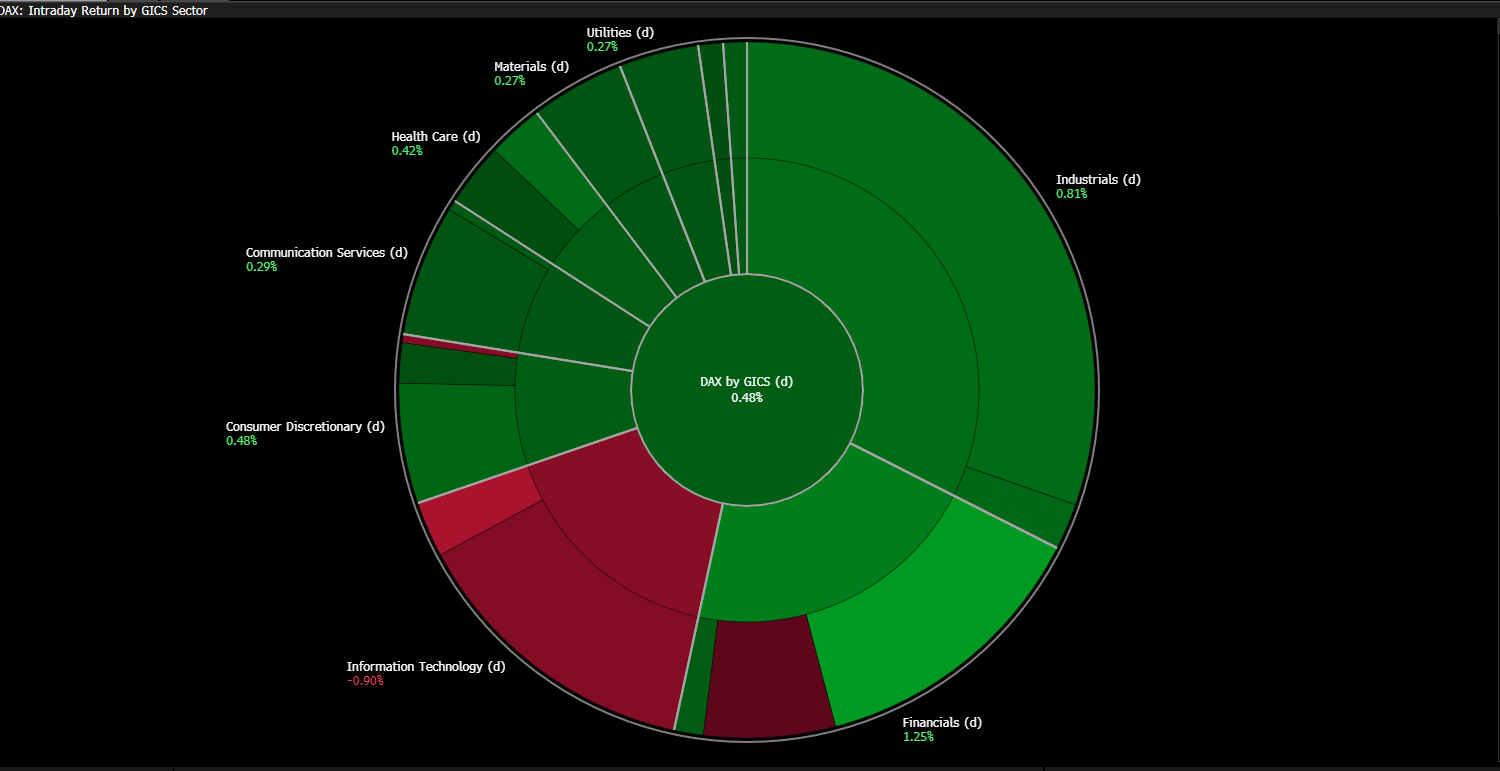Select the Financials (d) sector label
This screenshot has width=1500, height=771.
pos(942,723)
